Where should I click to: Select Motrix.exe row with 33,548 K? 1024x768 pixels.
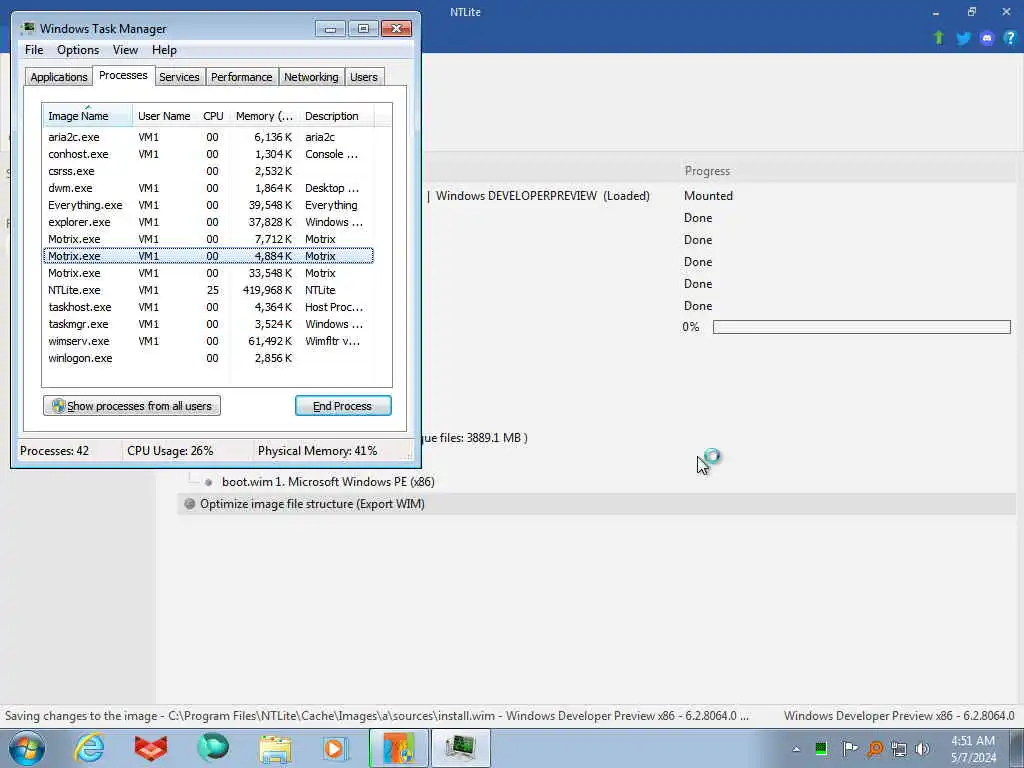(x=208, y=273)
